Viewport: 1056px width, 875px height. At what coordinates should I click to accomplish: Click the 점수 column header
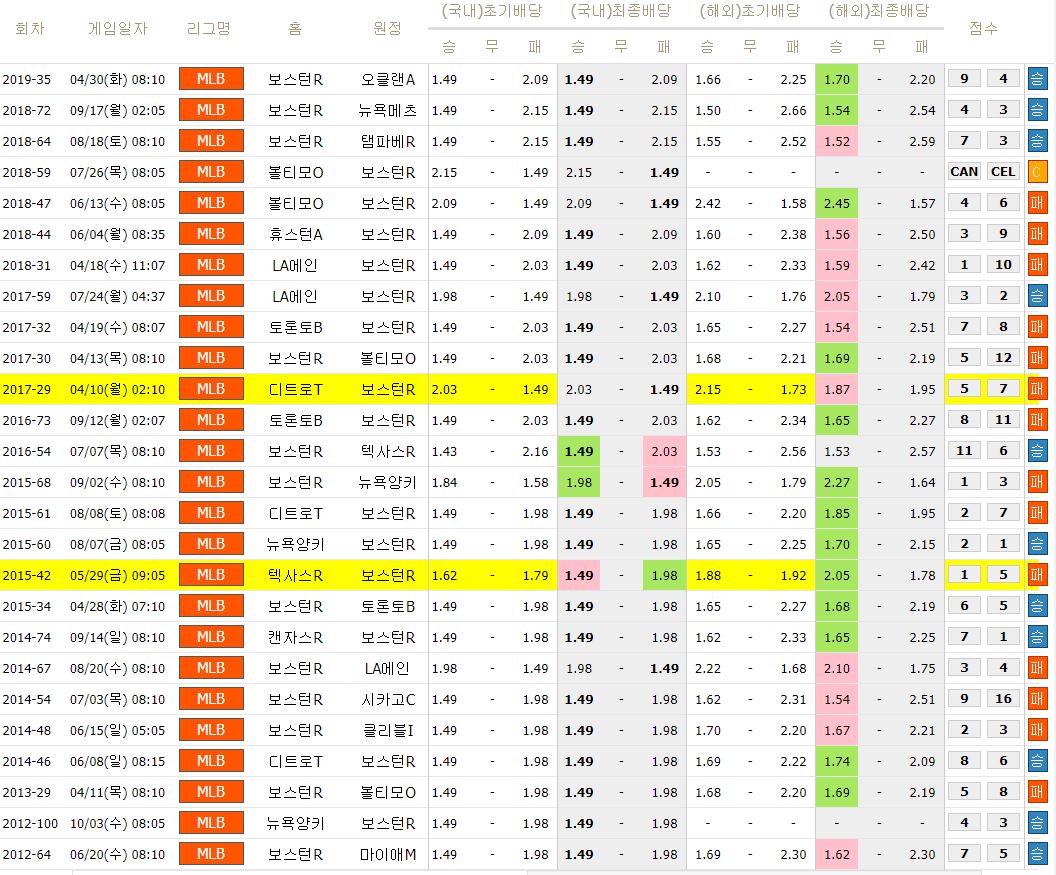click(984, 29)
